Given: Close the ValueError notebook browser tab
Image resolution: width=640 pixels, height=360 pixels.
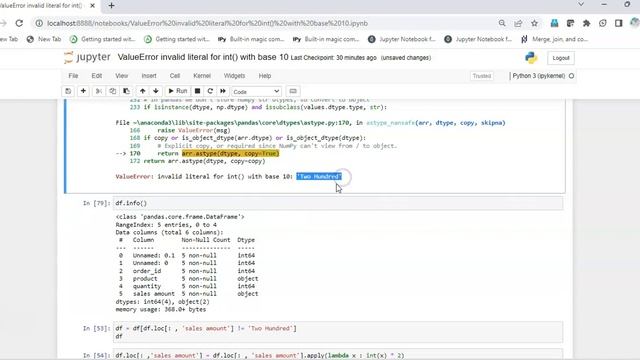Looking at the screenshot, I should 93,6.
